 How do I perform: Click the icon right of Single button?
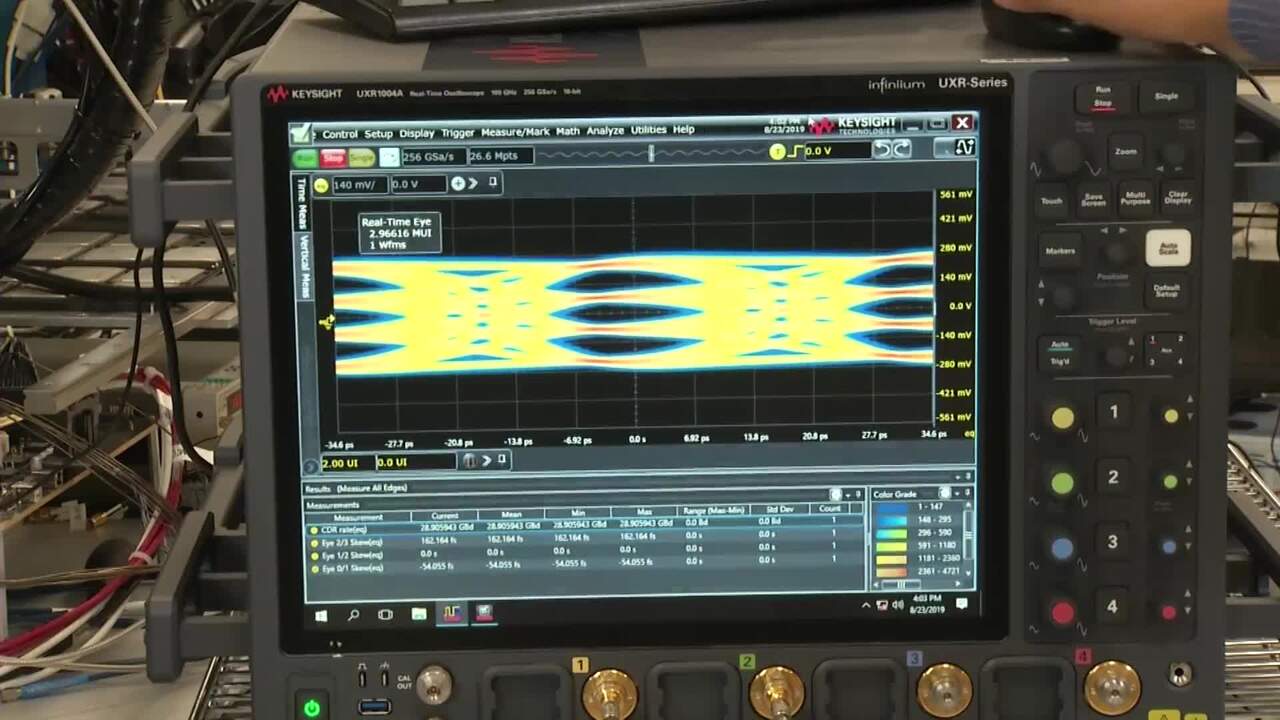tap(388, 157)
